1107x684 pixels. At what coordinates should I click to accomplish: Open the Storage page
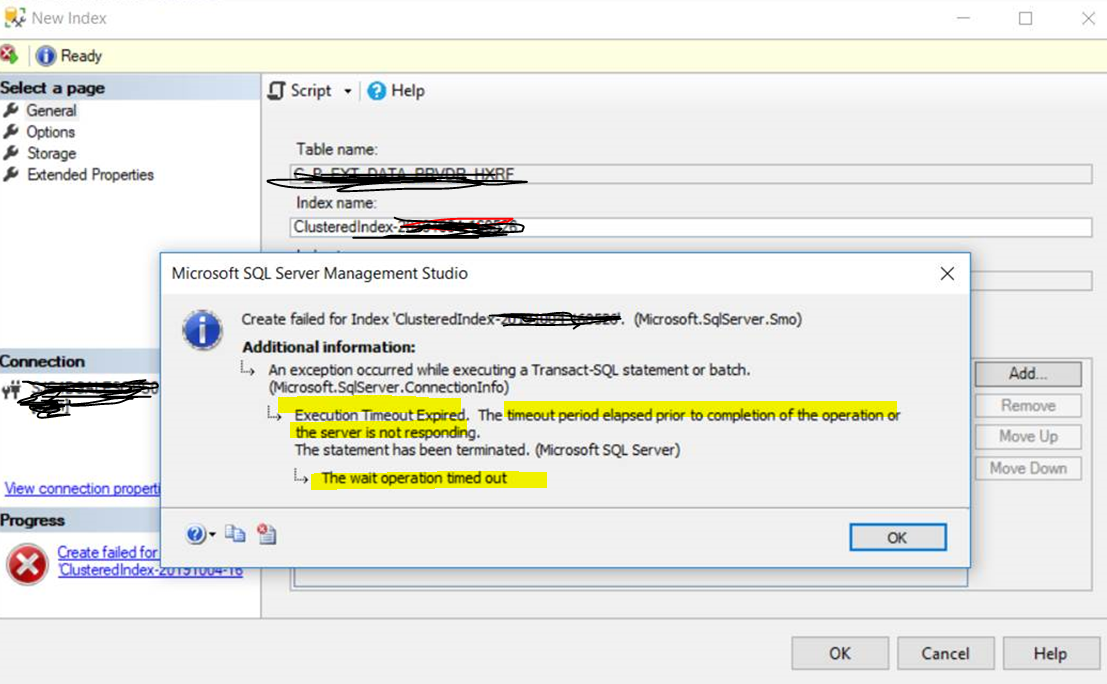click(x=52, y=153)
